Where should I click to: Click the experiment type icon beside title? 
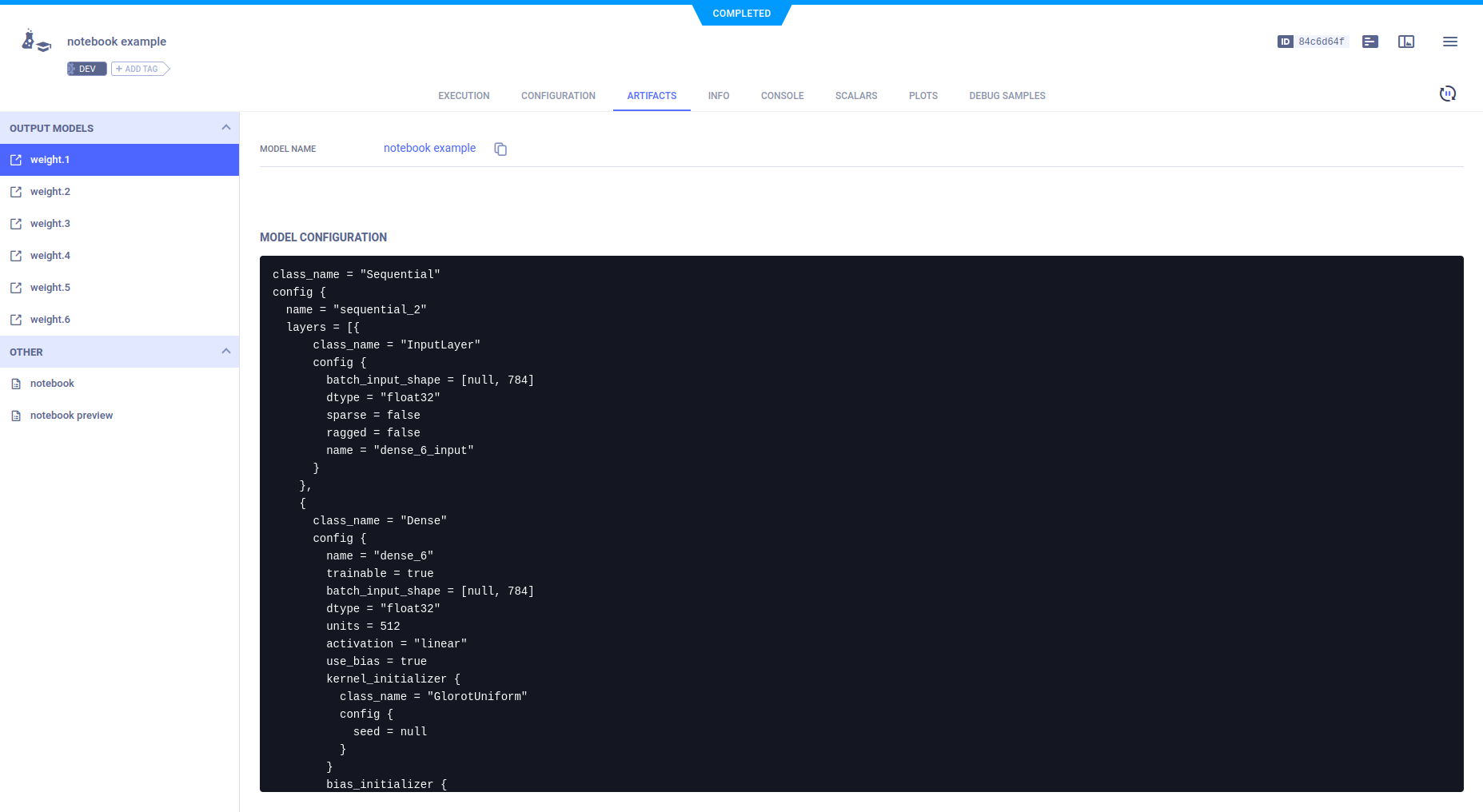coord(36,42)
